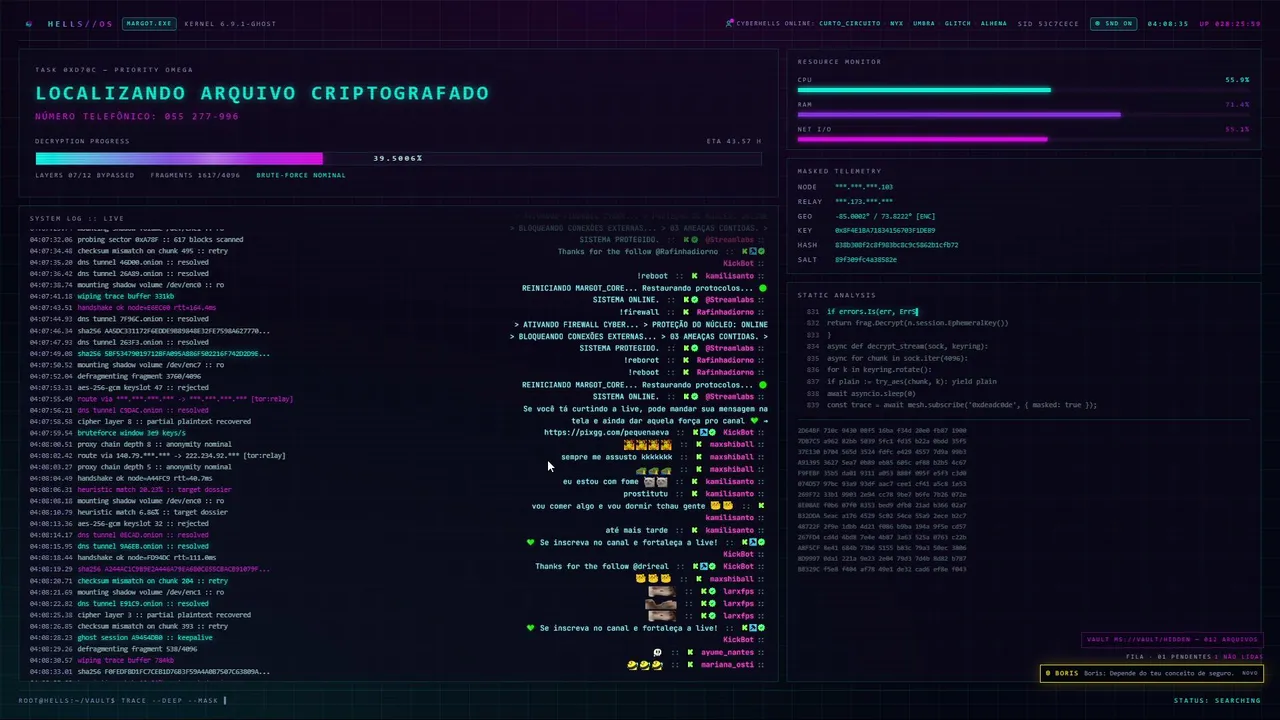Click 'dns tunnel C9D4C.onion' log entry
1280x720 pixels.
119,410
